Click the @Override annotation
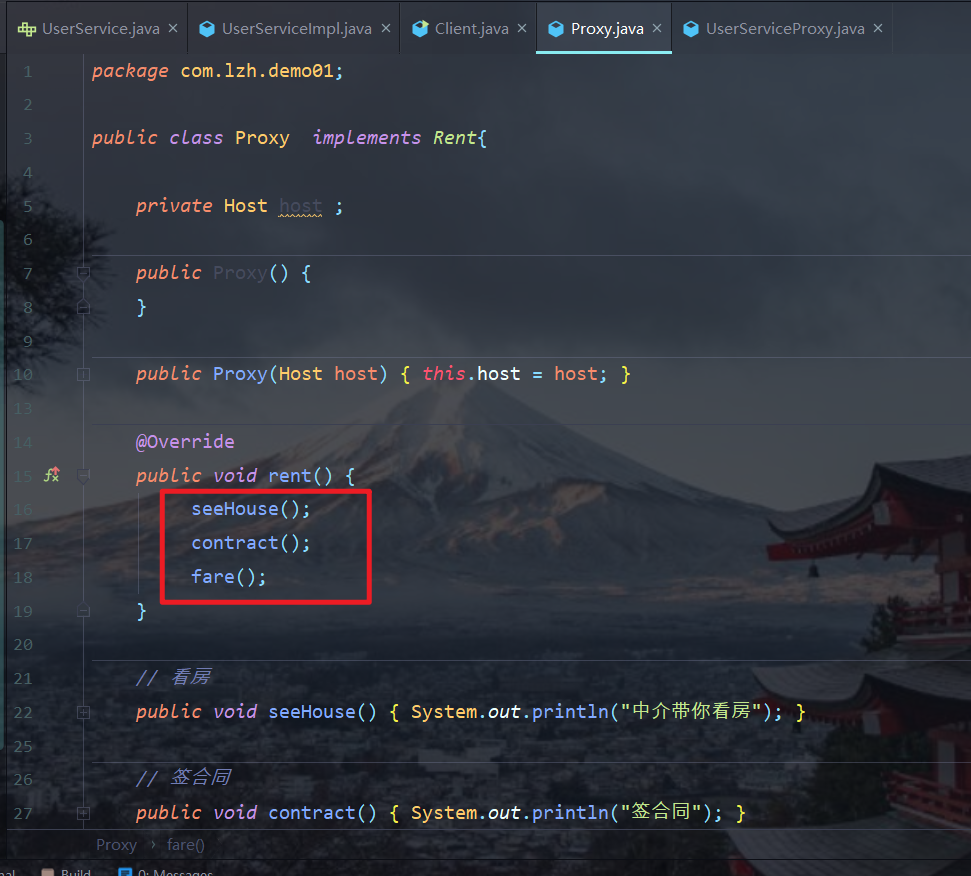The image size is (971, 876). pos(185,441)
